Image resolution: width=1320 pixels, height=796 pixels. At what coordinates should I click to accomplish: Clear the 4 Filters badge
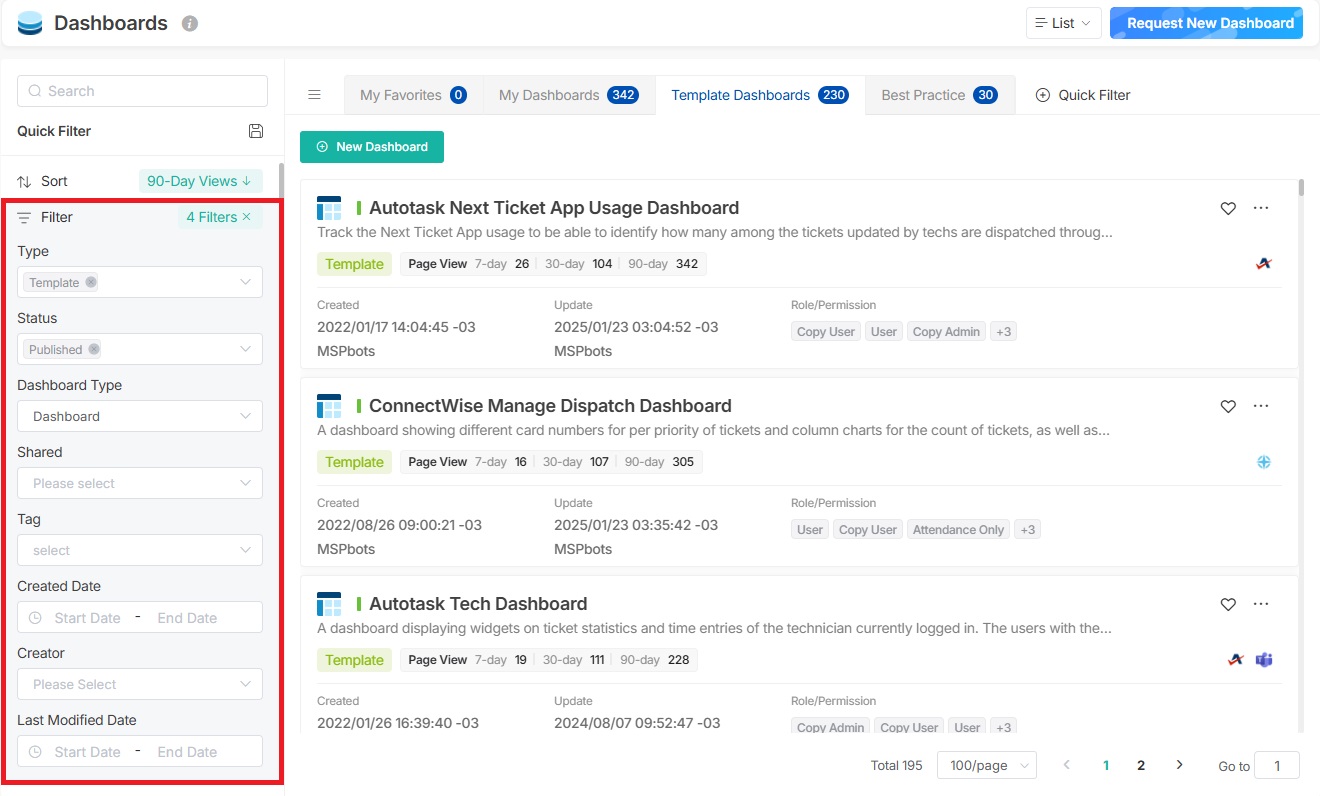click(246, 217)
